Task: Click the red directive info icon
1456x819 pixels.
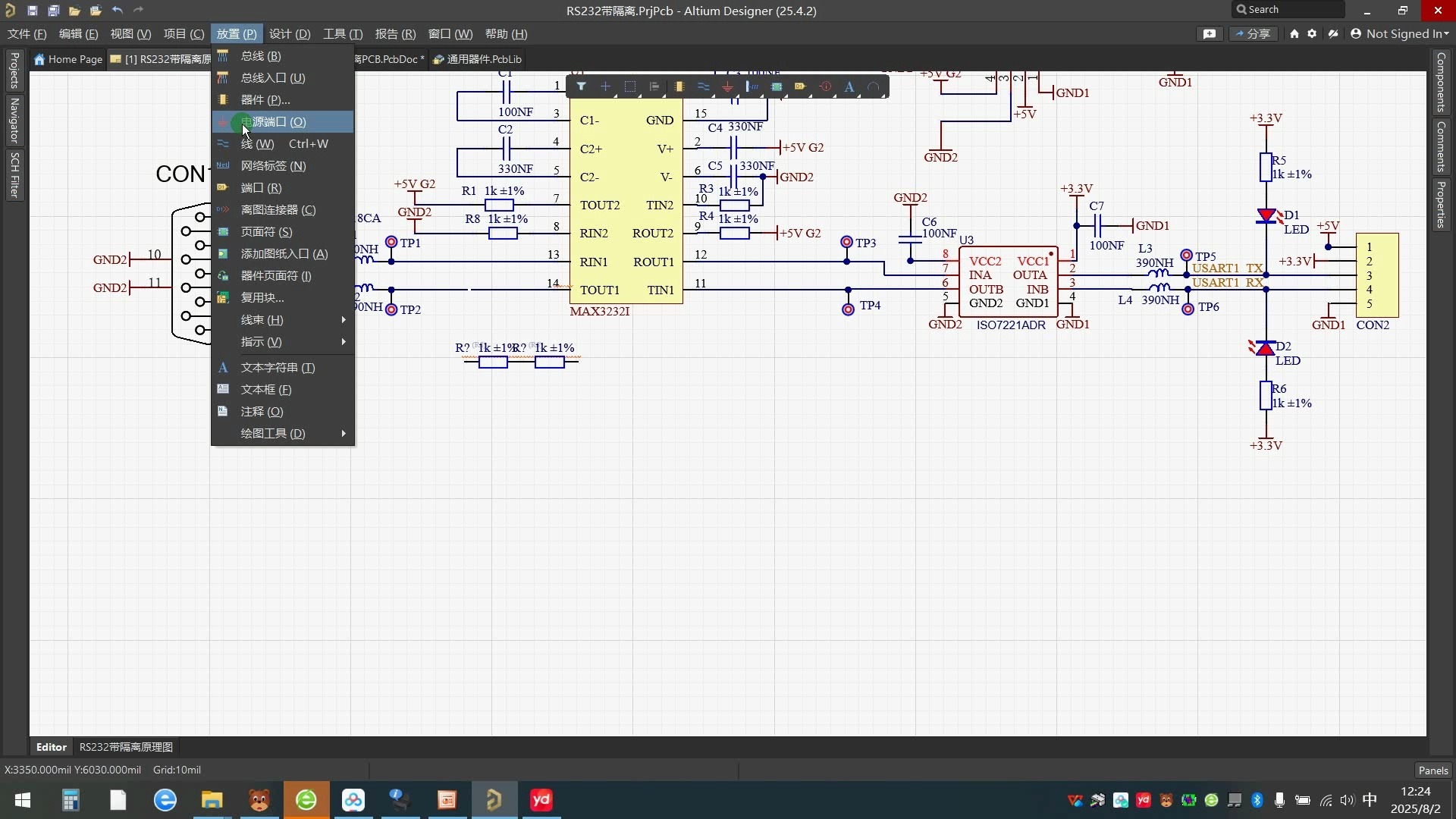Action: click(x=825, y=86)
